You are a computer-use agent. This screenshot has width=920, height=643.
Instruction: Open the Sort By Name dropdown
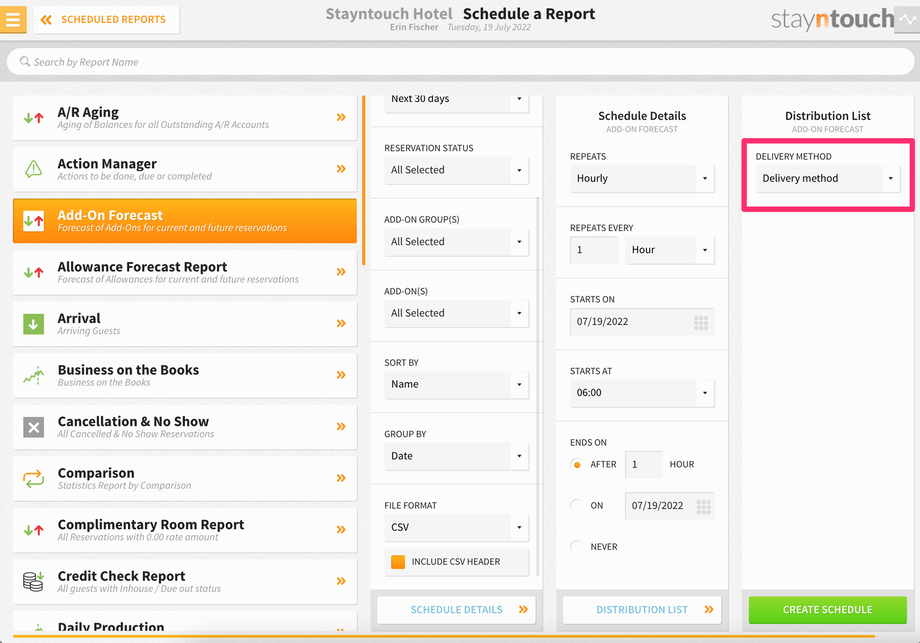click(x=456, y=385)
